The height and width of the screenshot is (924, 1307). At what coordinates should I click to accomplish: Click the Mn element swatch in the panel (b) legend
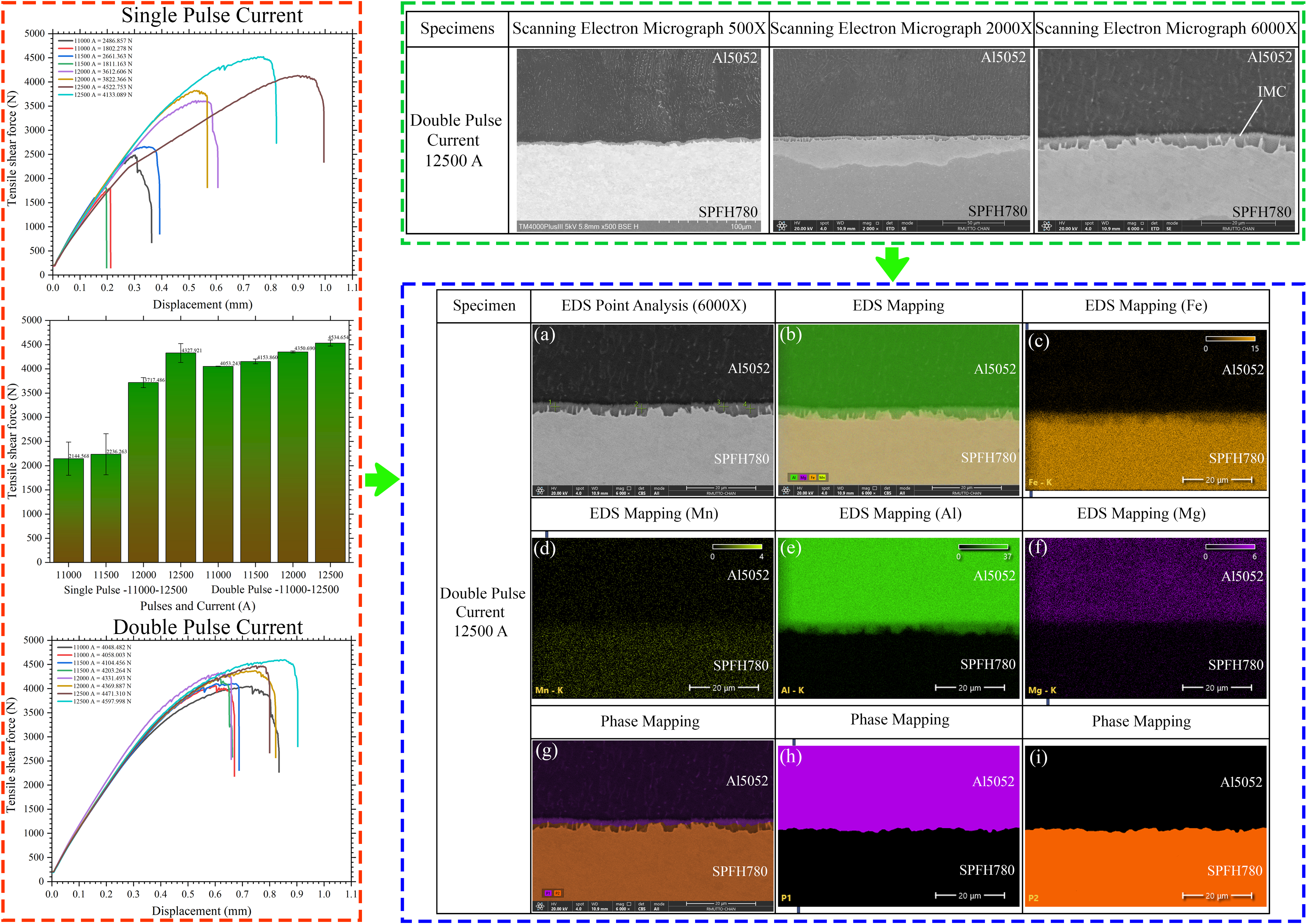(822, 477)
